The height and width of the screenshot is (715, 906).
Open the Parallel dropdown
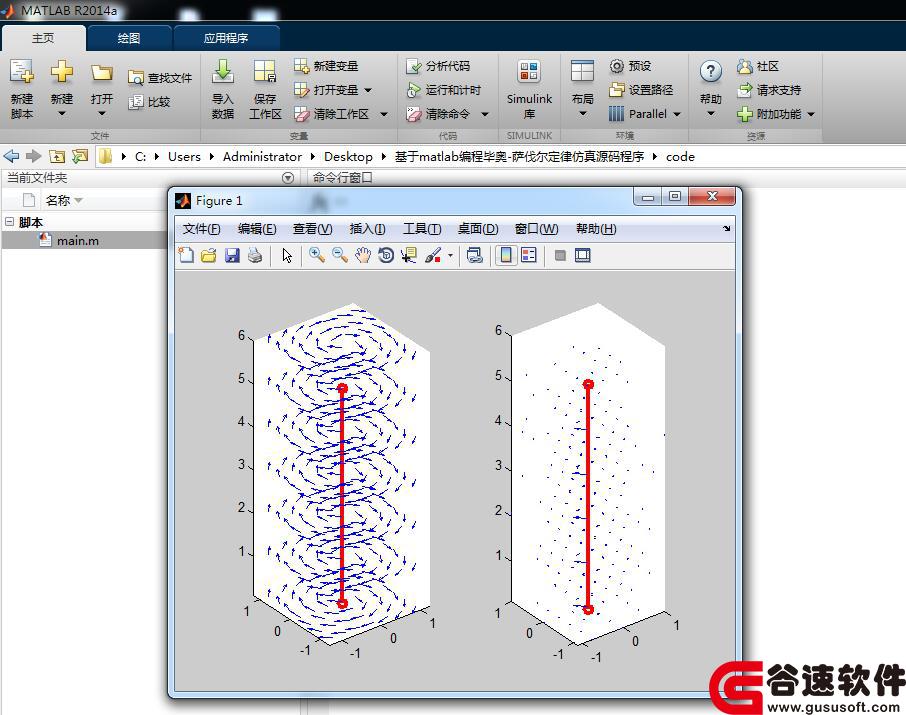645,114
